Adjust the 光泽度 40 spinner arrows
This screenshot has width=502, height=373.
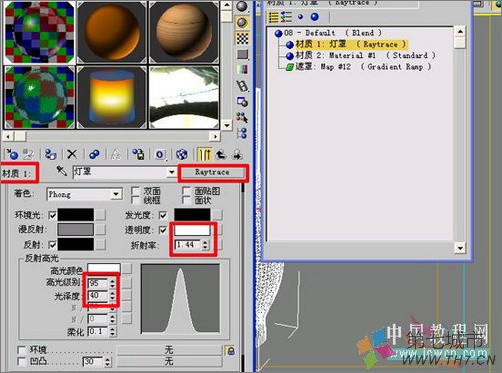[x=112, y=295]
